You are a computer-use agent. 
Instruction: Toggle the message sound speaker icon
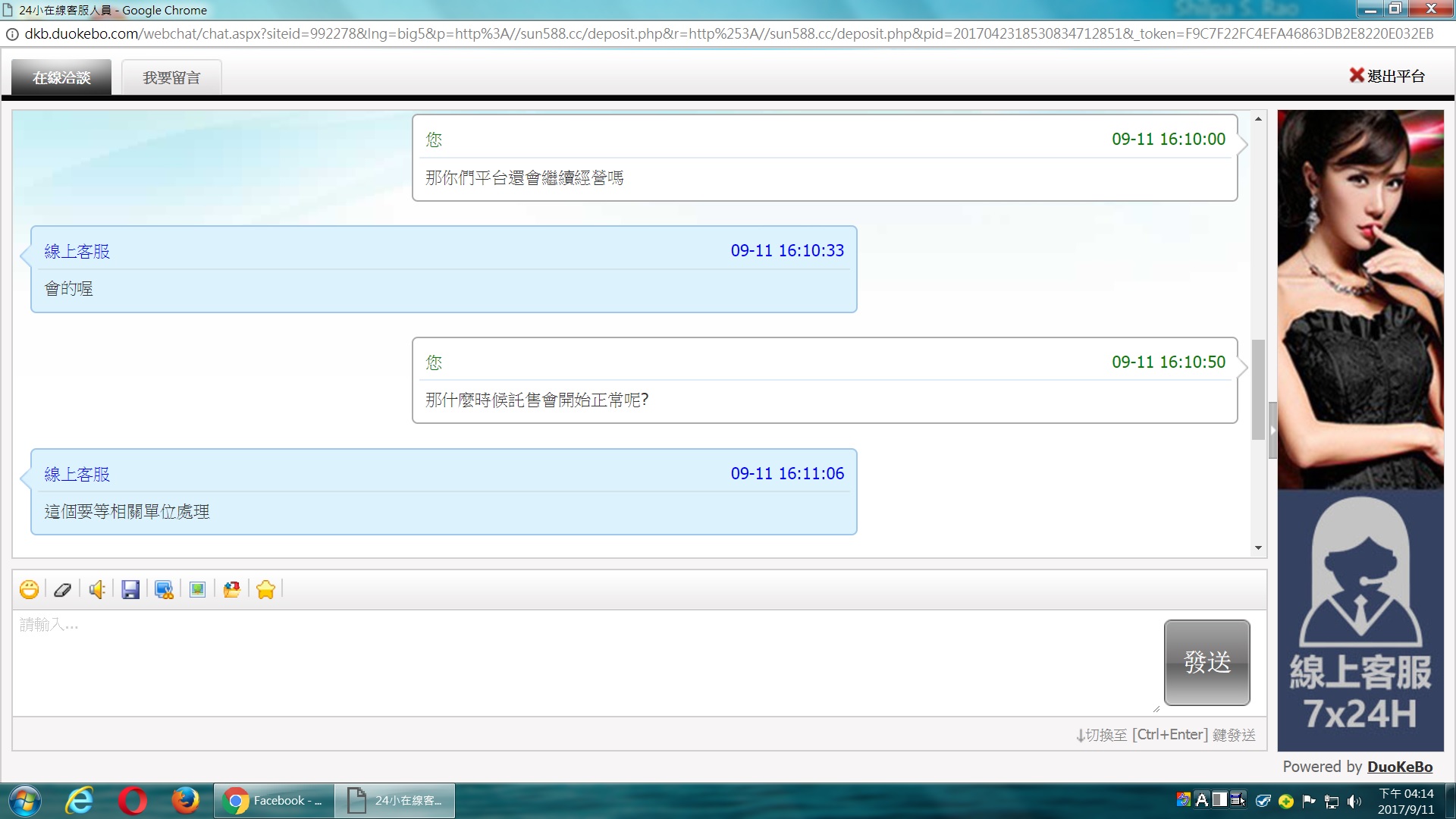tap(96, 589)
